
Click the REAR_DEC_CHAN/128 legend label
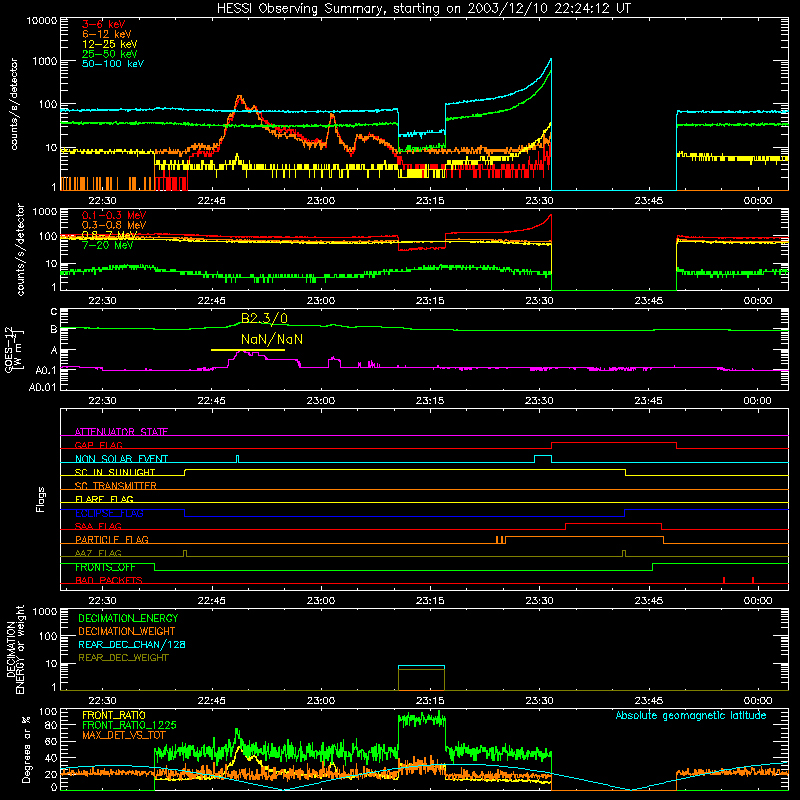(132, 644)
